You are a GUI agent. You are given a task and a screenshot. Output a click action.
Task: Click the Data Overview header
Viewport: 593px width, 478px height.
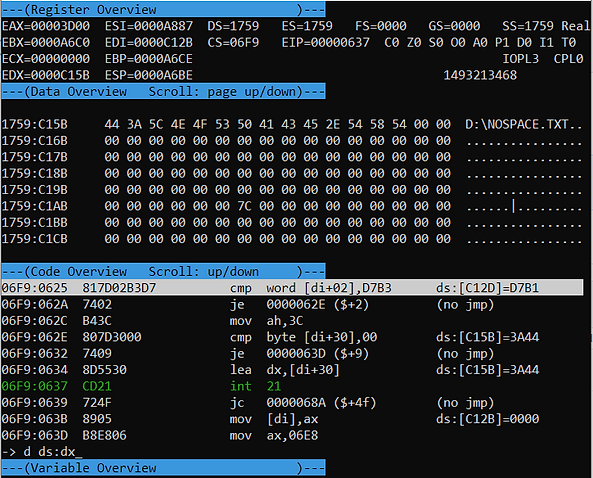[x=163, y=92]
